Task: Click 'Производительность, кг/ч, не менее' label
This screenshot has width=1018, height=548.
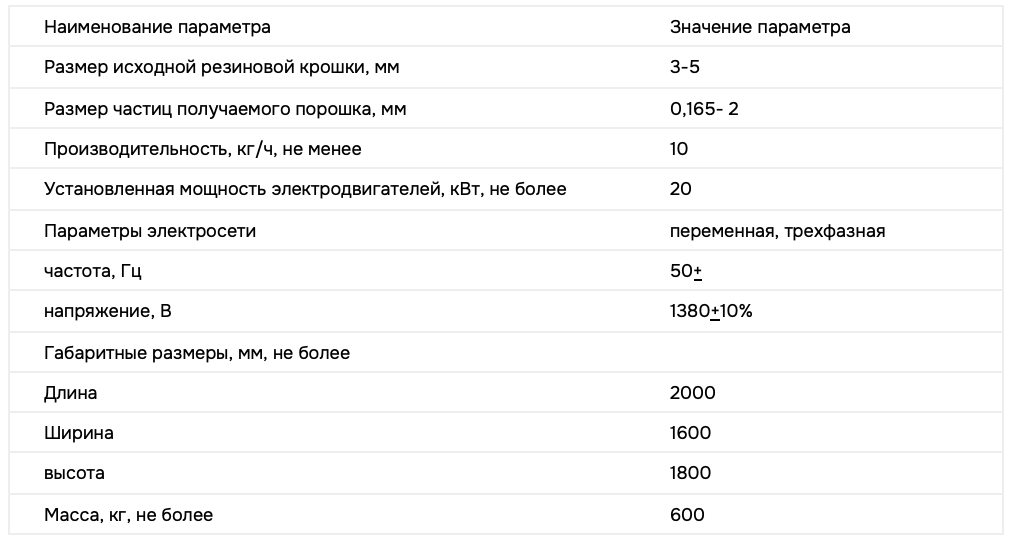Action: (x=203, y=149)
